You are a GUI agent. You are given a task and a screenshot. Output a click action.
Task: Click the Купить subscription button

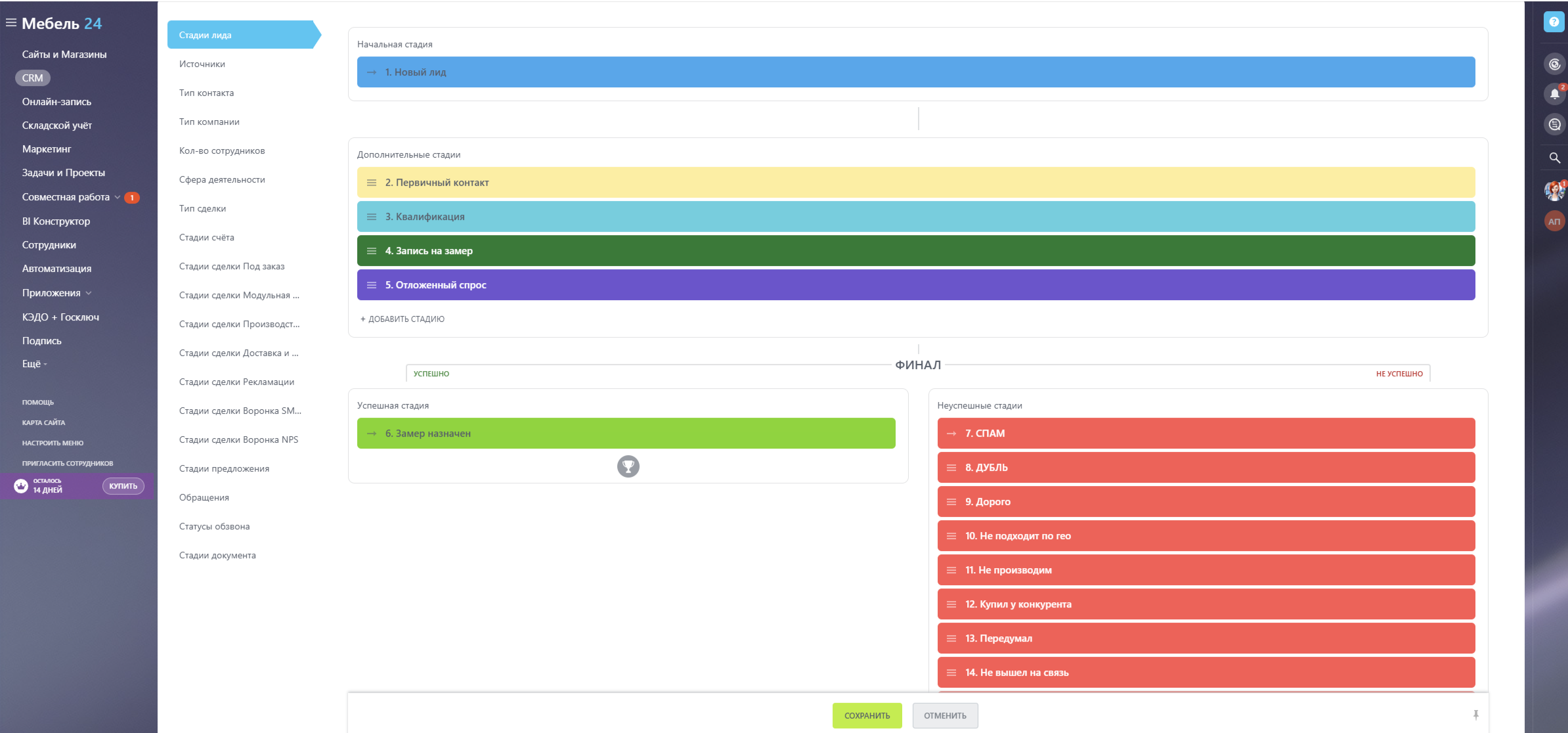click(x=123, y=486)
